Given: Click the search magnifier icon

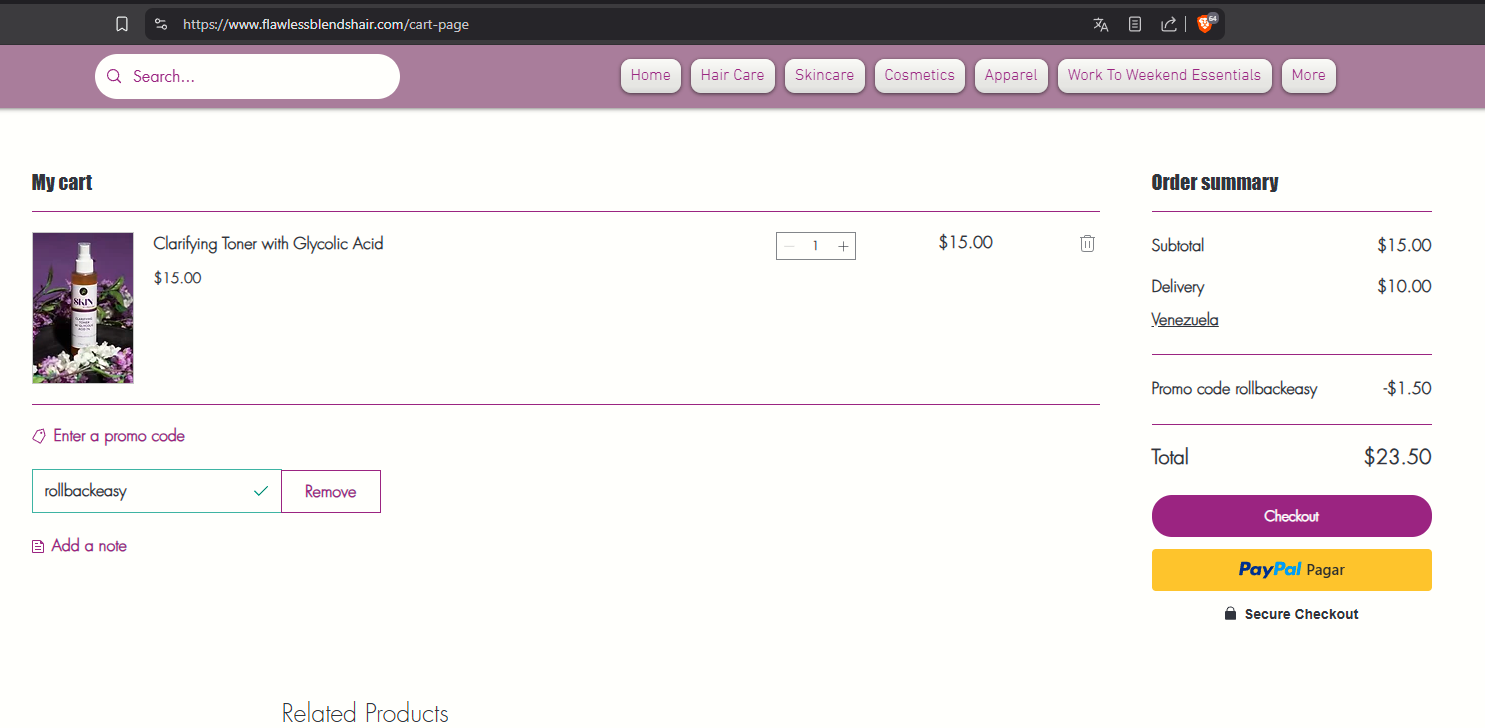Looking at the screenshot, I should pos(114,76).
